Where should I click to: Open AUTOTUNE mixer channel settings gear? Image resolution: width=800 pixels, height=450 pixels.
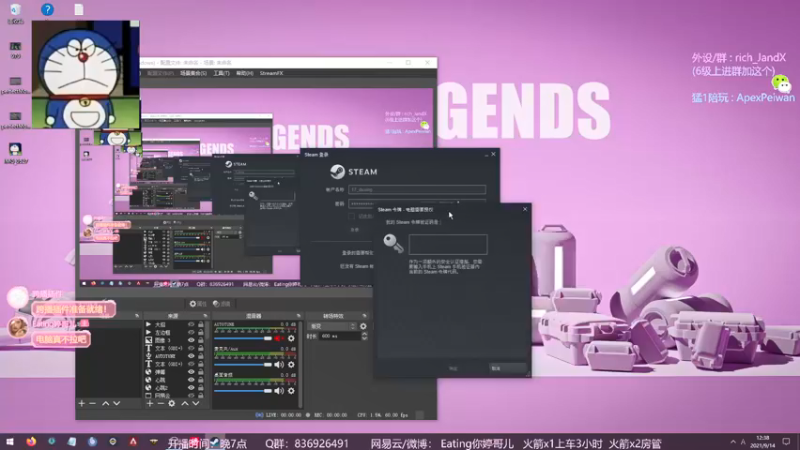tap(291, 338)
